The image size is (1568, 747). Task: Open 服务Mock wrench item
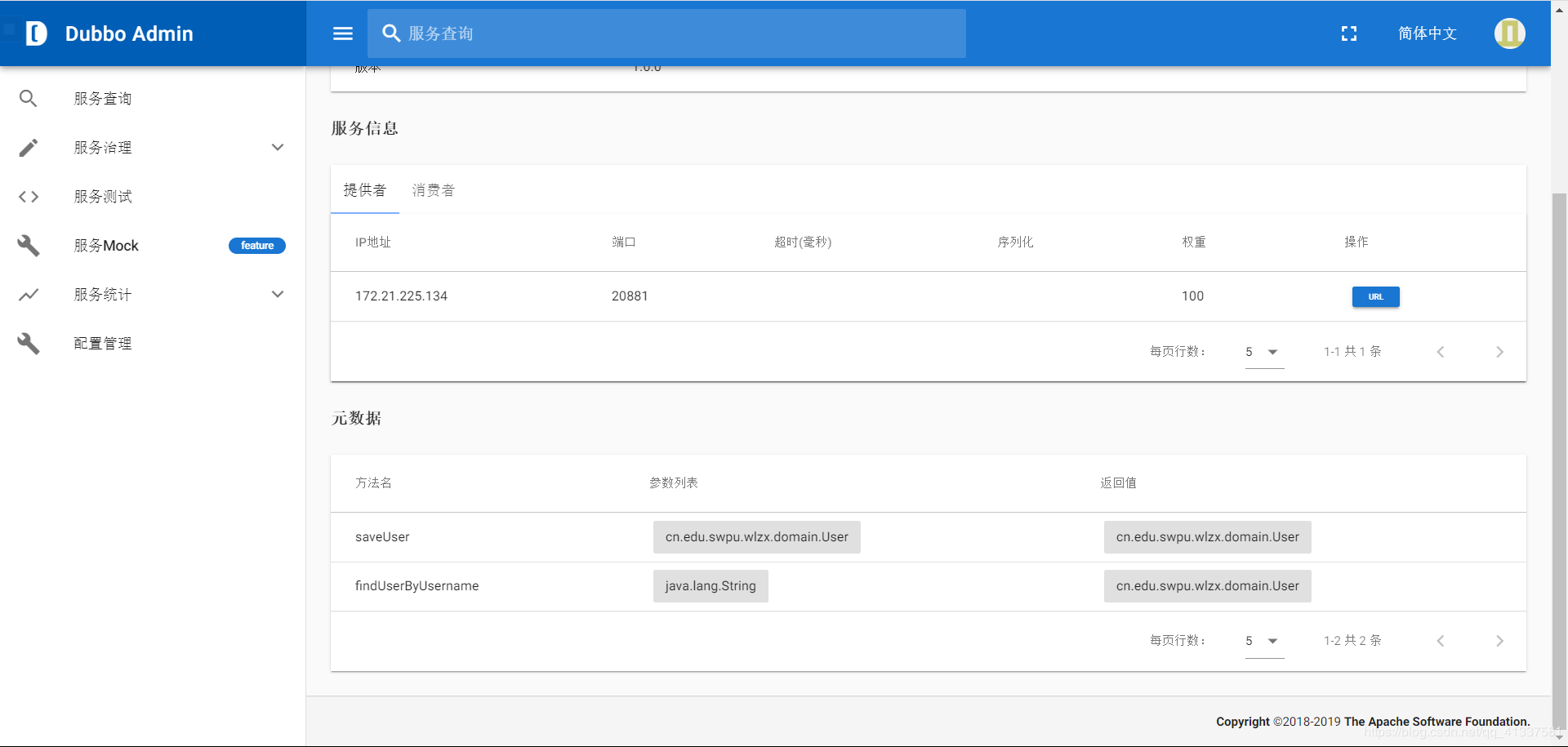tap(153, 246)
